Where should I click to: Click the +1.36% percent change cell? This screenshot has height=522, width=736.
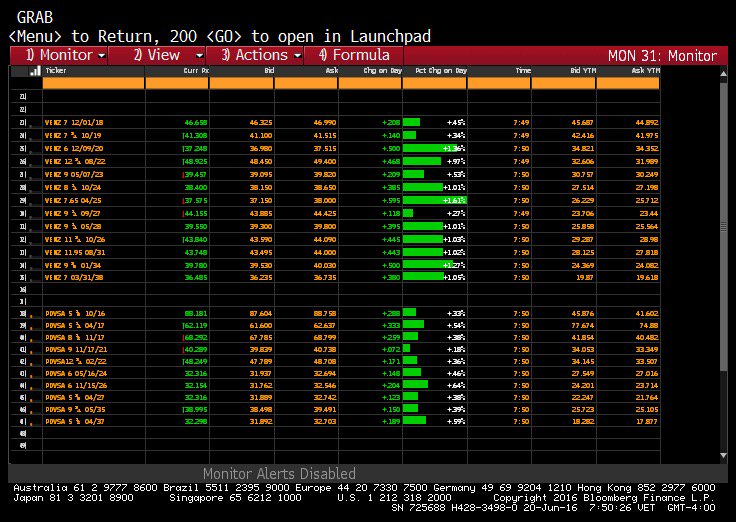click(x=435, y=148)
